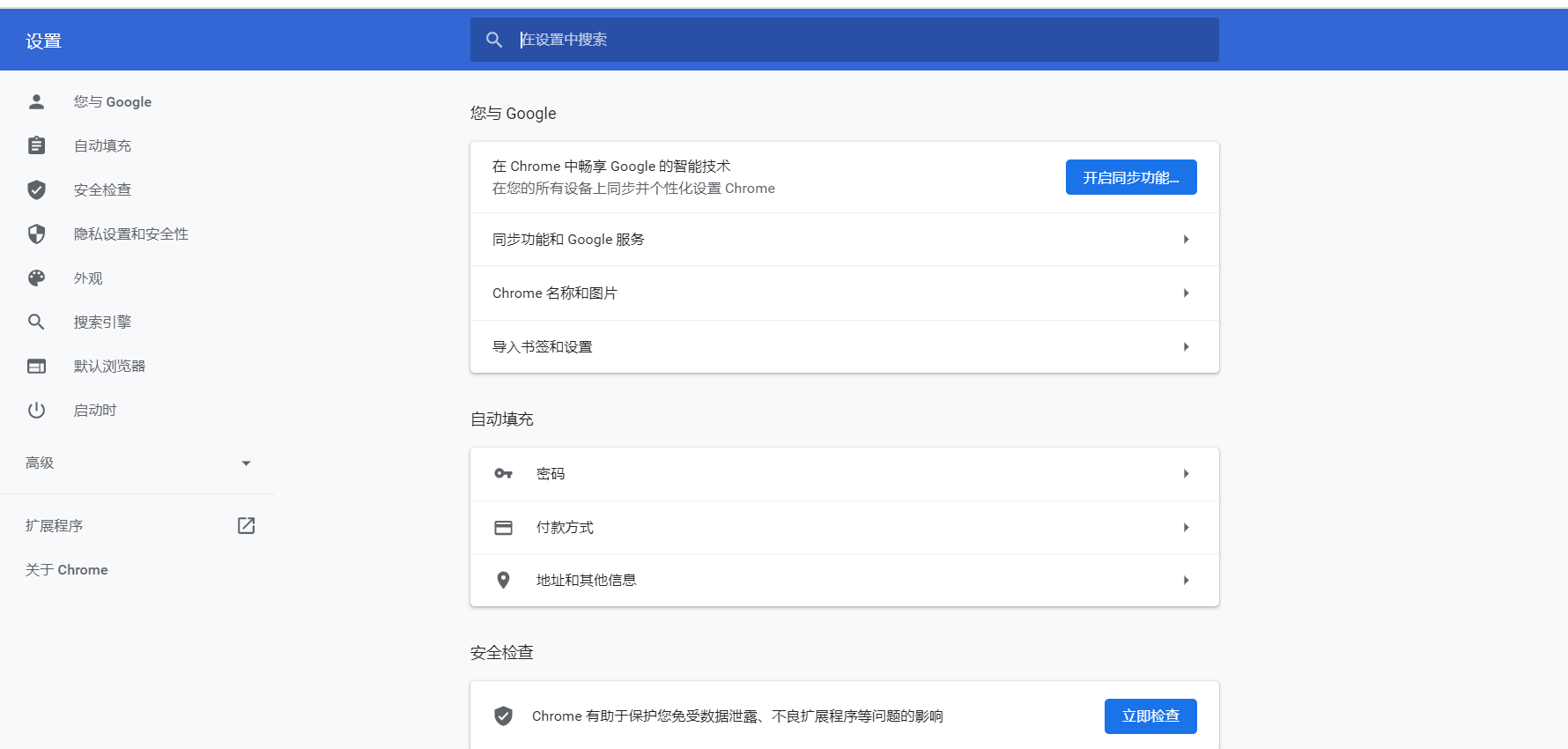Click the external link icon beside 扩展程序
Screen dimensions: 1568x749
point(247,525)
